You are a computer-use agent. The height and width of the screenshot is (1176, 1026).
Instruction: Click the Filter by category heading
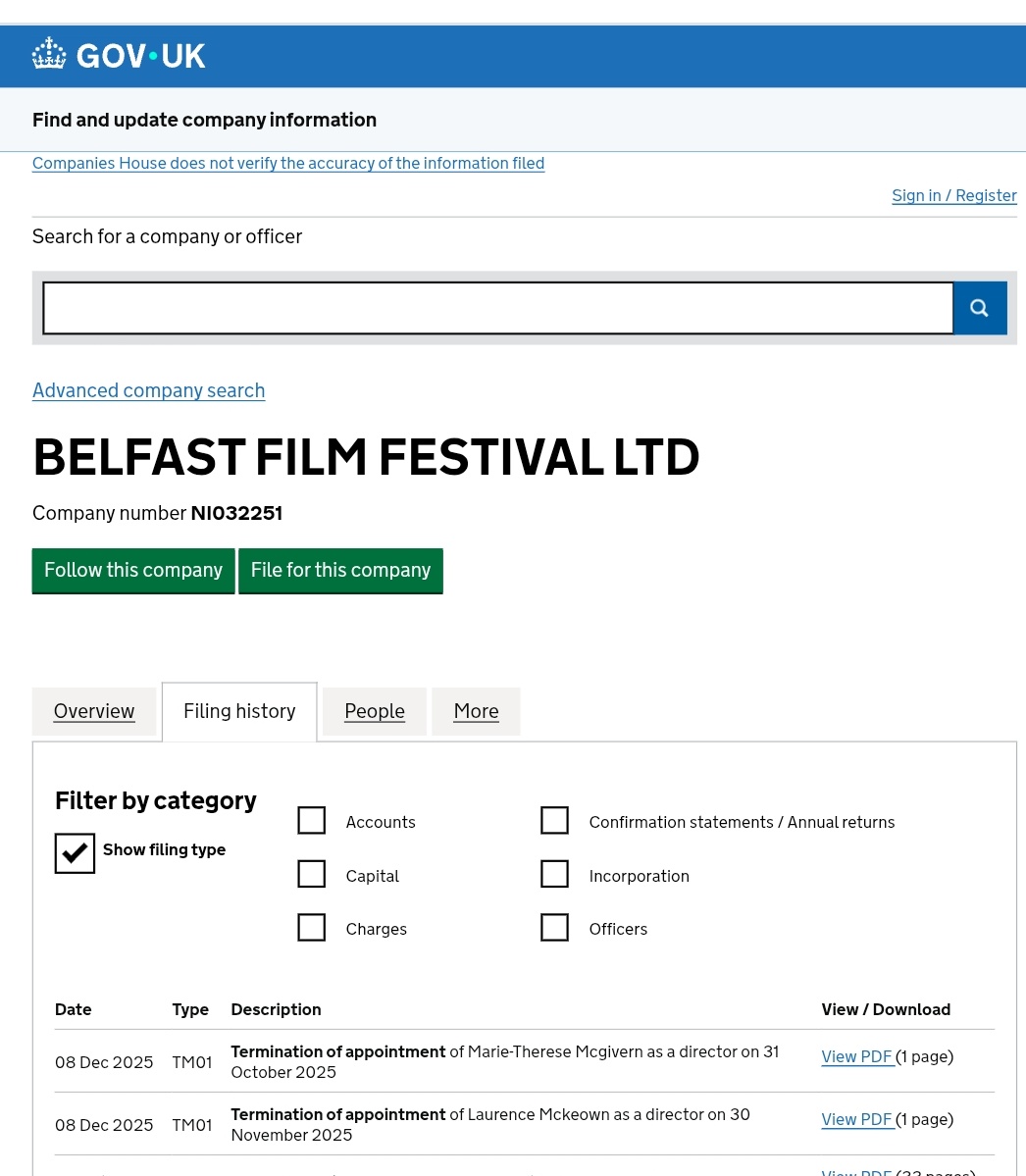tap(155, 801)
